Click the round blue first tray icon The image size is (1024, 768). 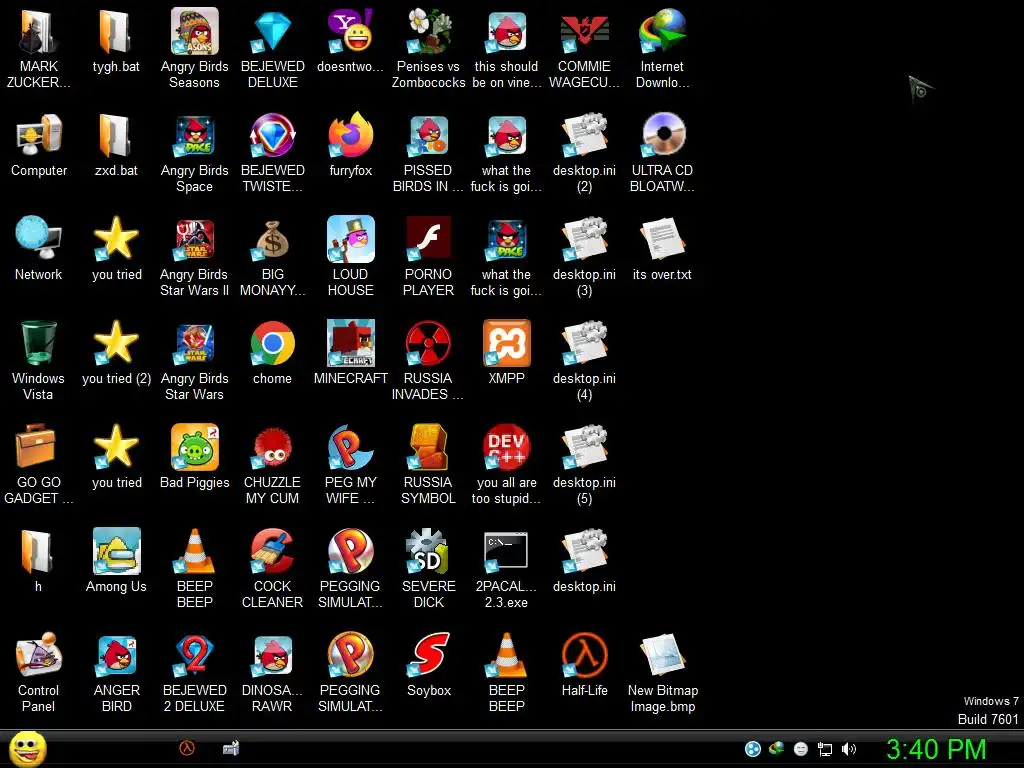click(753, 749)
